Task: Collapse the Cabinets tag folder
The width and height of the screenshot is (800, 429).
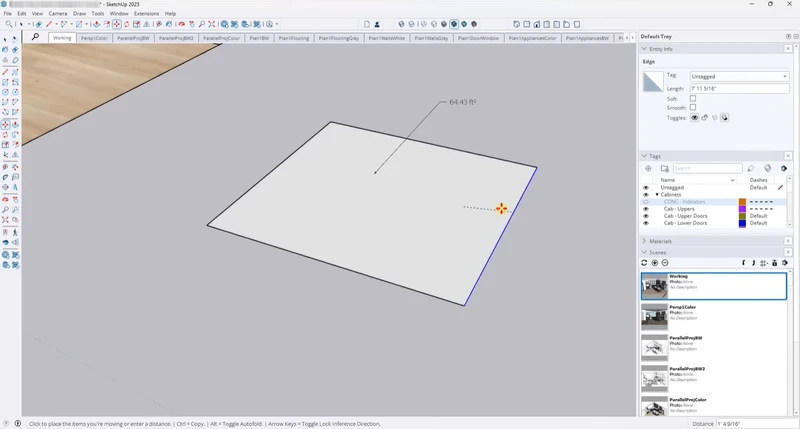Action: [x=656, y=194]
